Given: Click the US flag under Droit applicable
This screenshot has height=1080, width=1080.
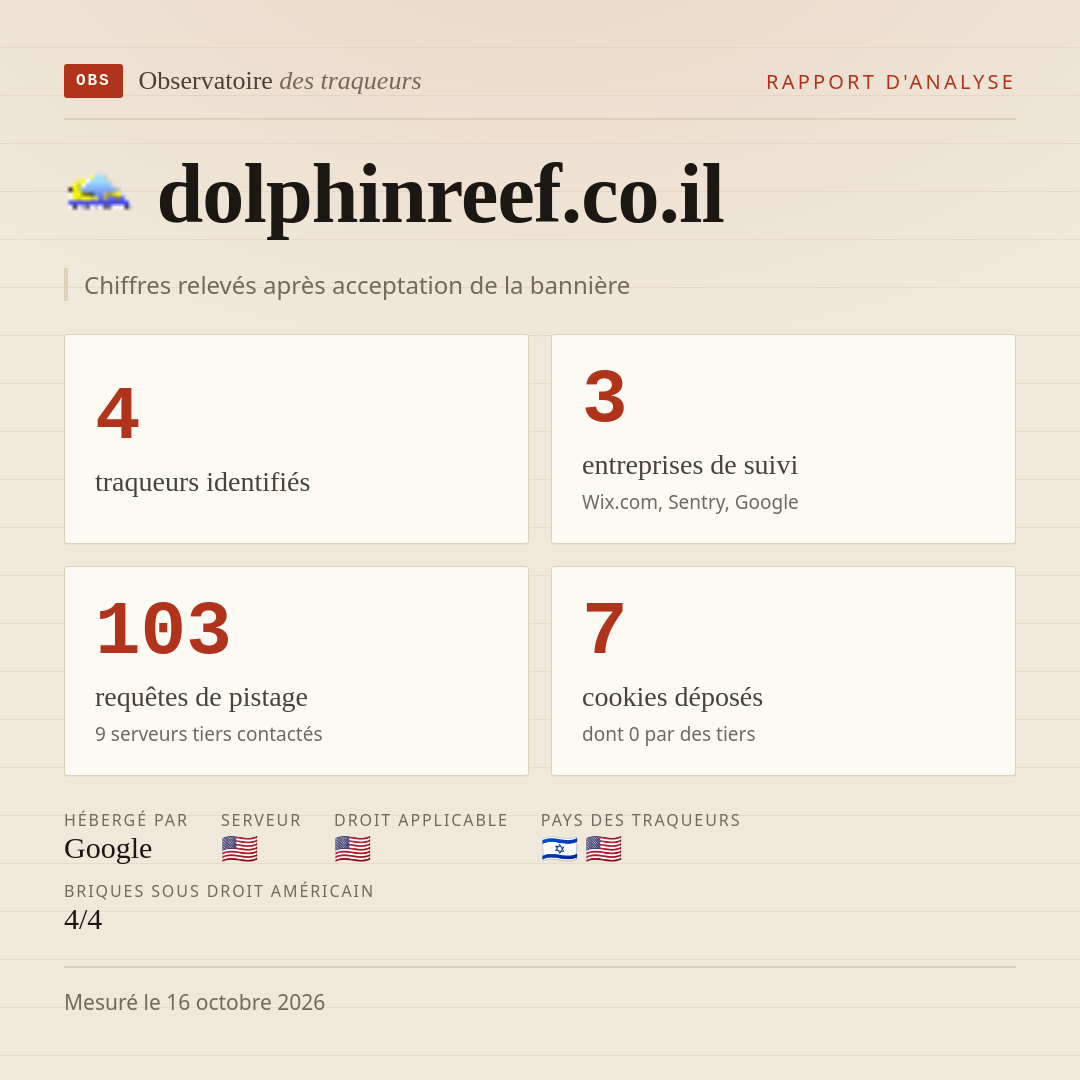Looking at the screenshot, I should click(353, 849).
